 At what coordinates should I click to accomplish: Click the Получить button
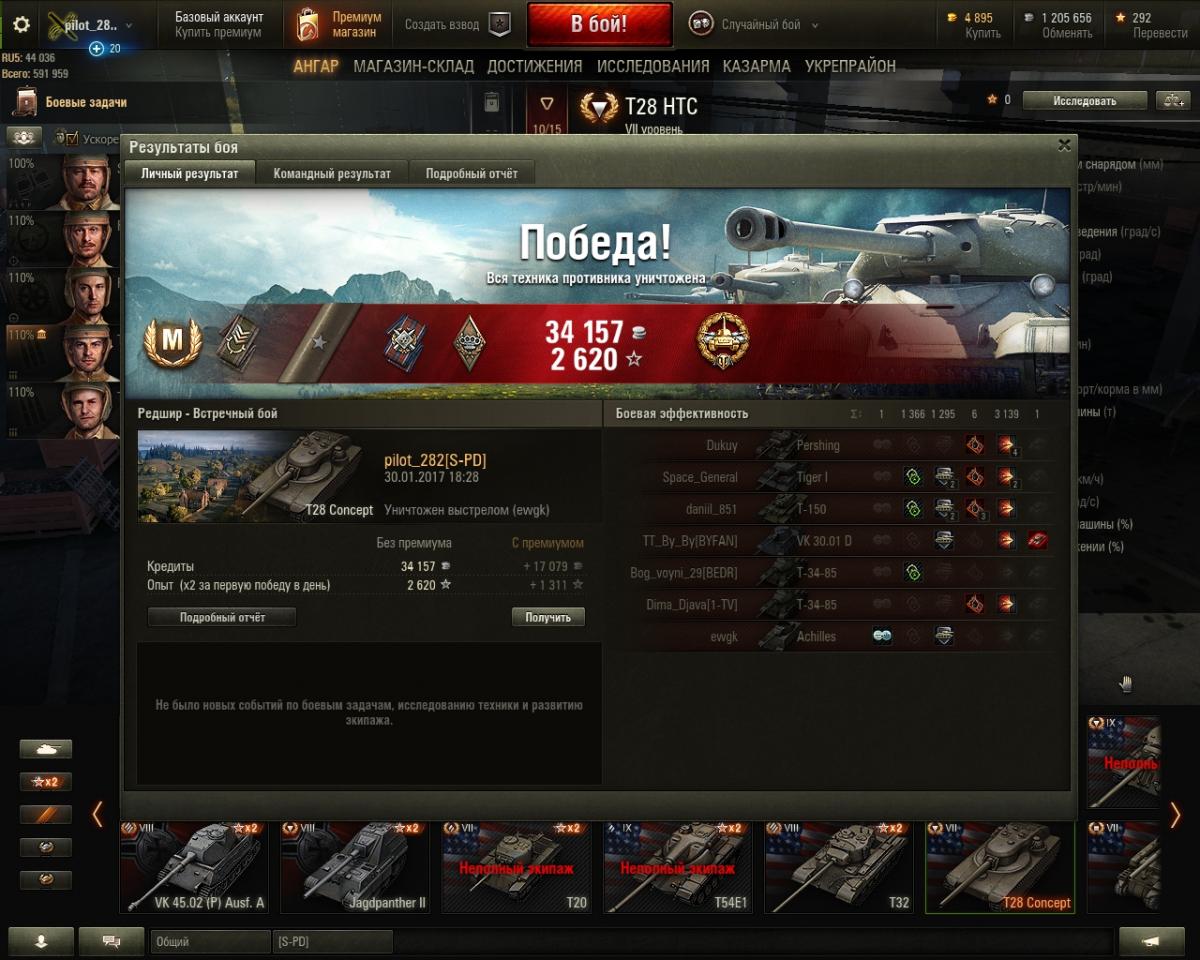click(548, 617)
